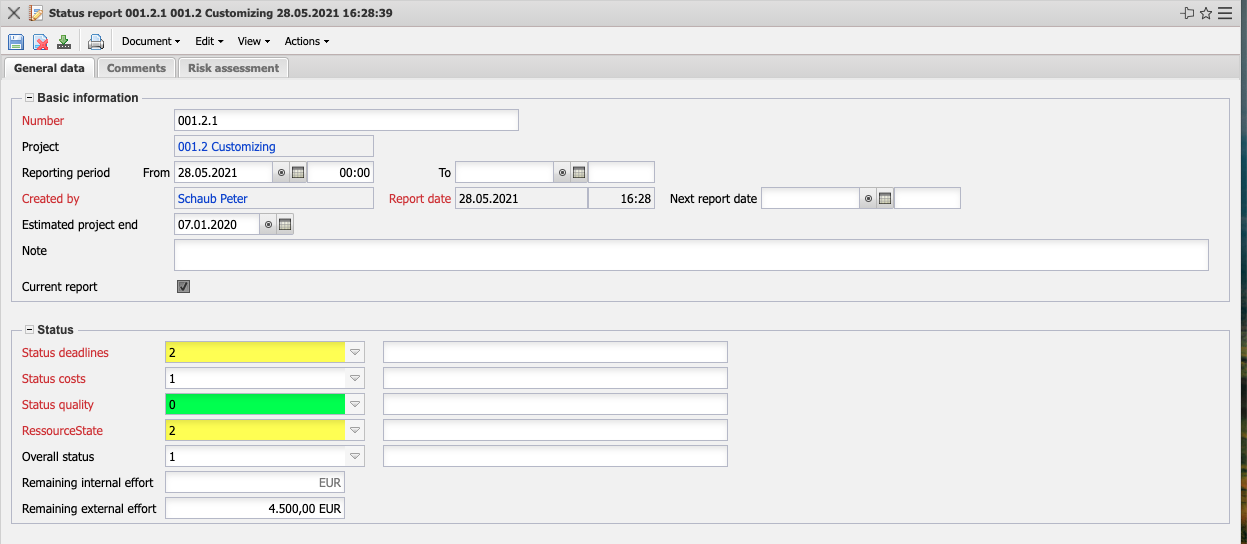Collapse the Basic information section

coord(29,98)
